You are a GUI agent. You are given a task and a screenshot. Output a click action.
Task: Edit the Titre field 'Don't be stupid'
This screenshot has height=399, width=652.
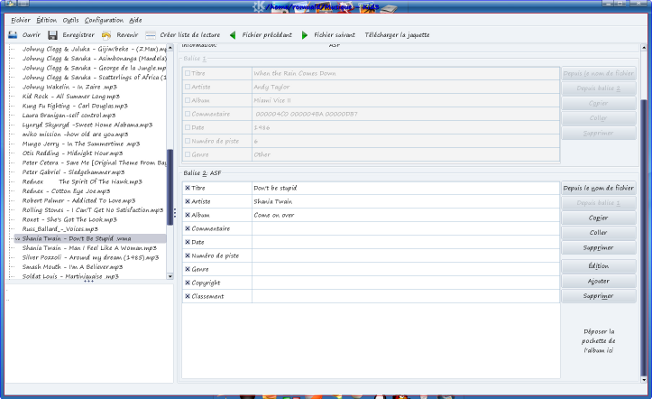[x=405, y=188]
